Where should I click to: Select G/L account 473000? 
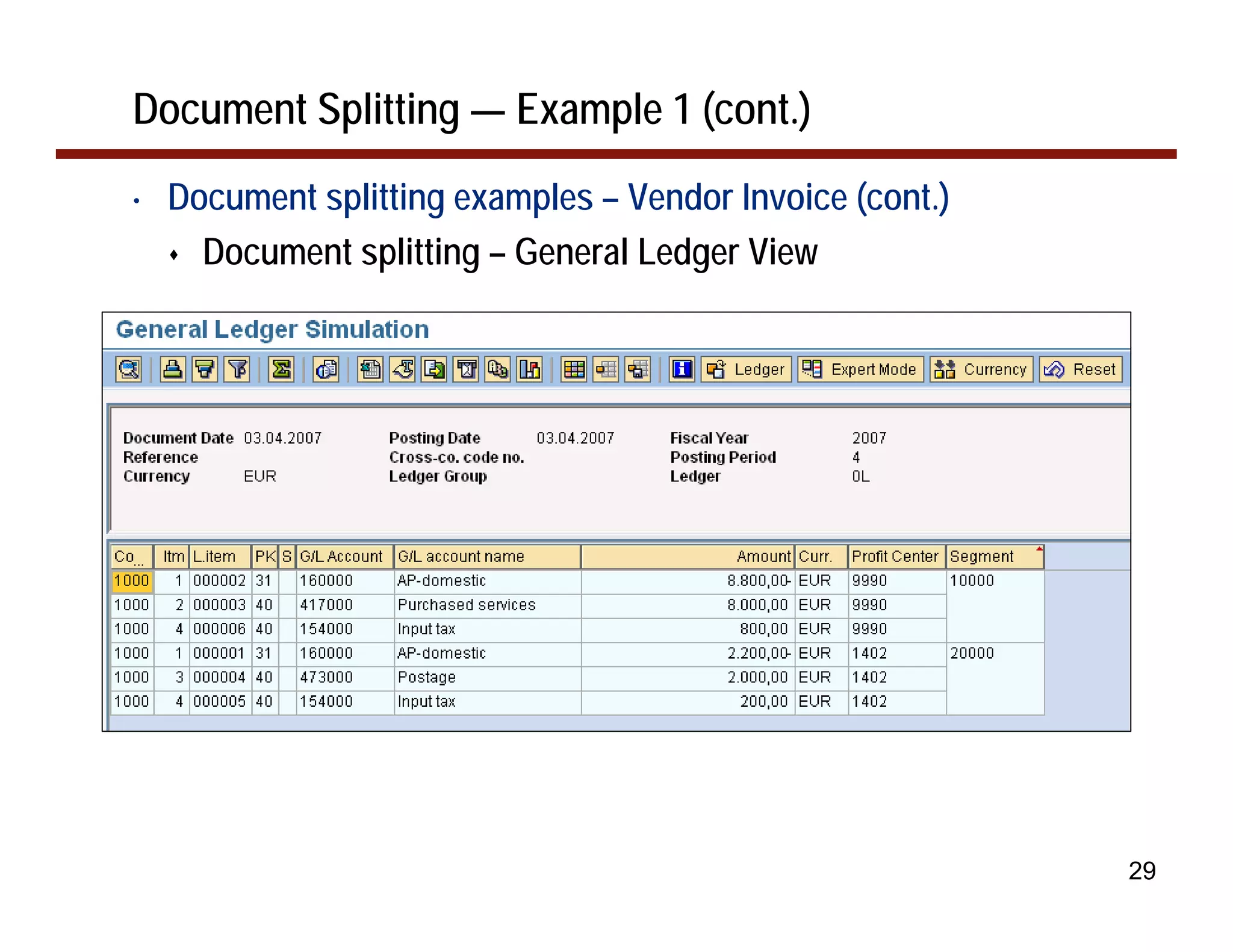pyautogui.click(x=344, y=678)
